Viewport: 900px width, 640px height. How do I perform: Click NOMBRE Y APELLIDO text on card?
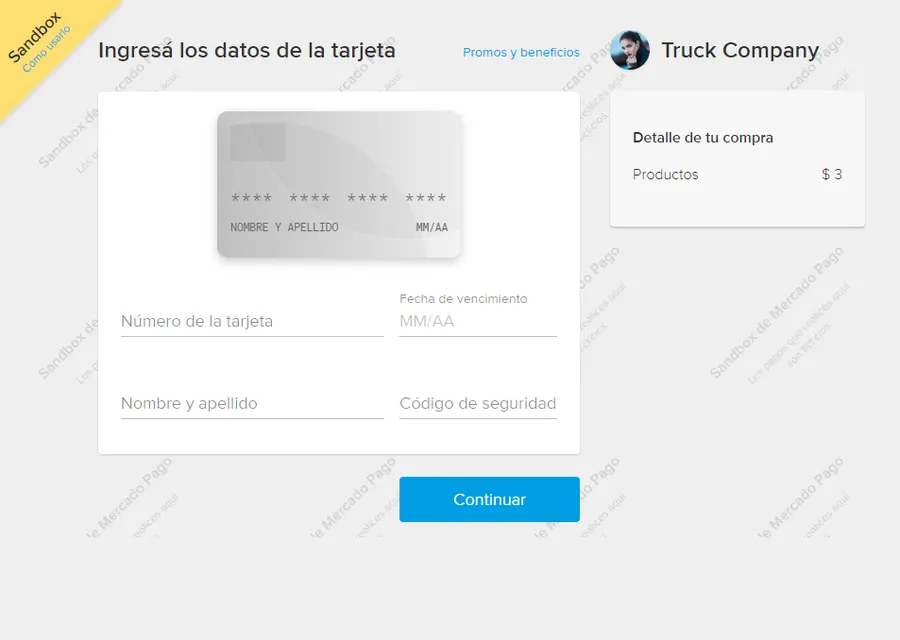(x=284, y=227)
